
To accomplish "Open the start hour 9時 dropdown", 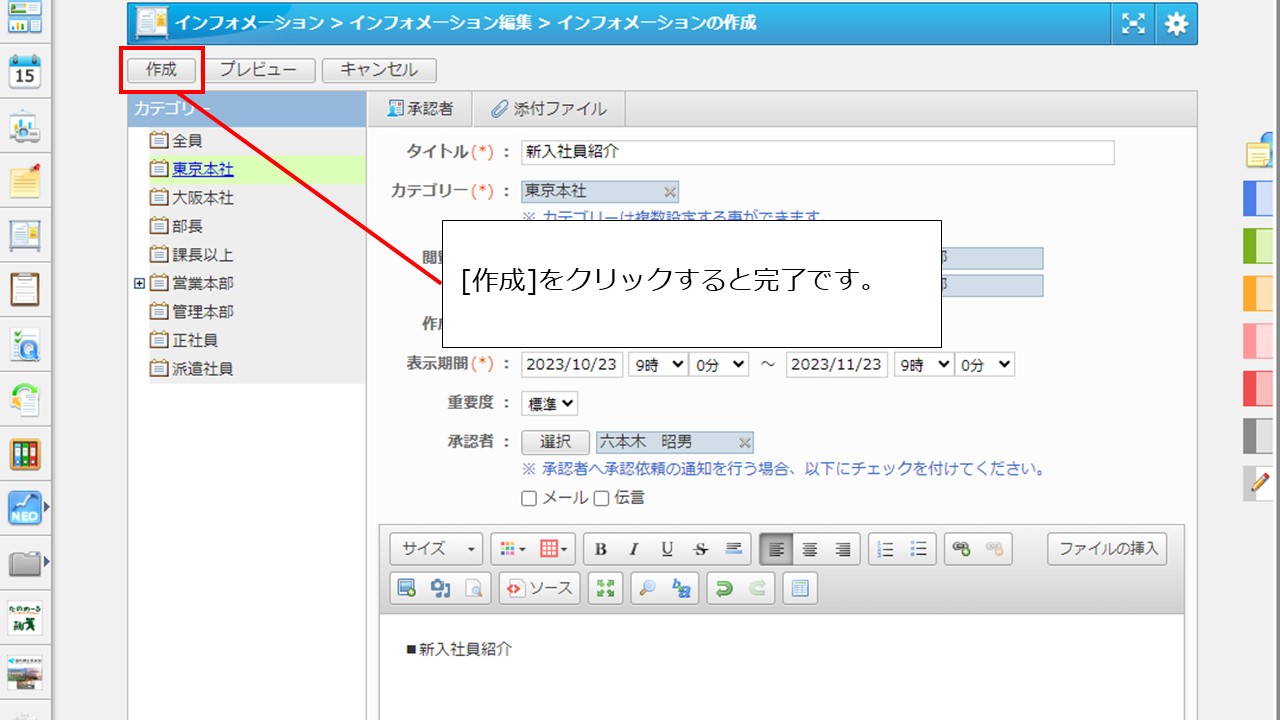I will pos(657,365).
